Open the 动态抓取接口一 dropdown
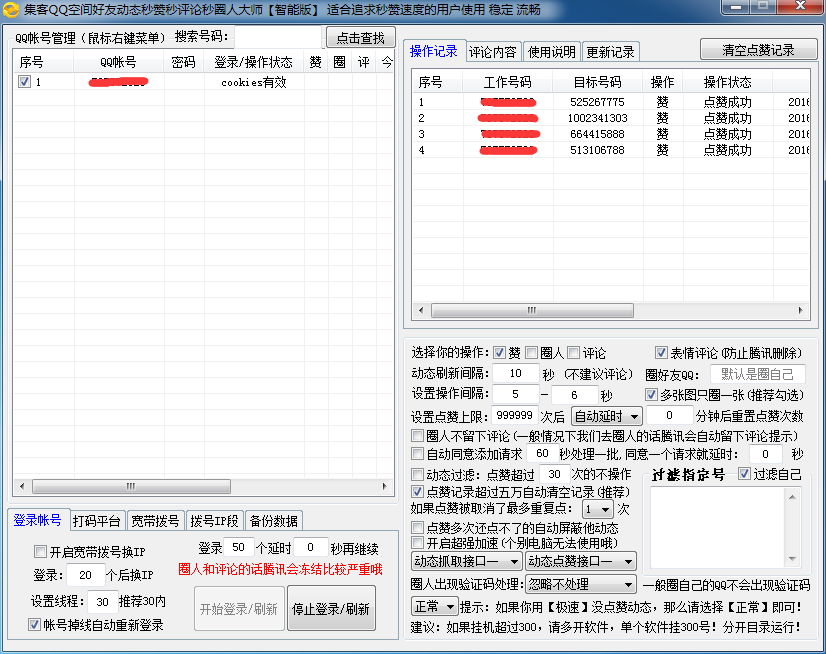The image size is (826, 654). pos(466,561)
